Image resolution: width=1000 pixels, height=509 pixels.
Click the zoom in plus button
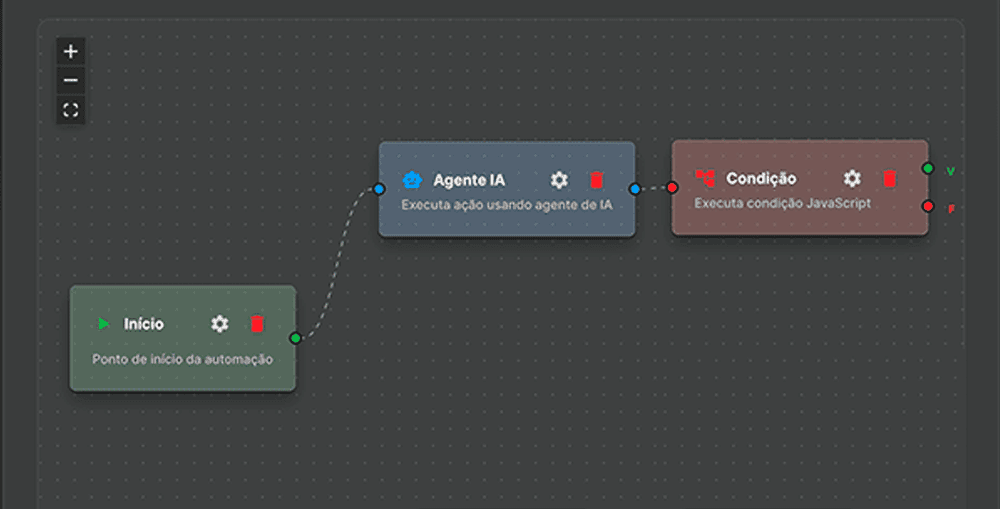pyautogui.click(x=70, y=51)
